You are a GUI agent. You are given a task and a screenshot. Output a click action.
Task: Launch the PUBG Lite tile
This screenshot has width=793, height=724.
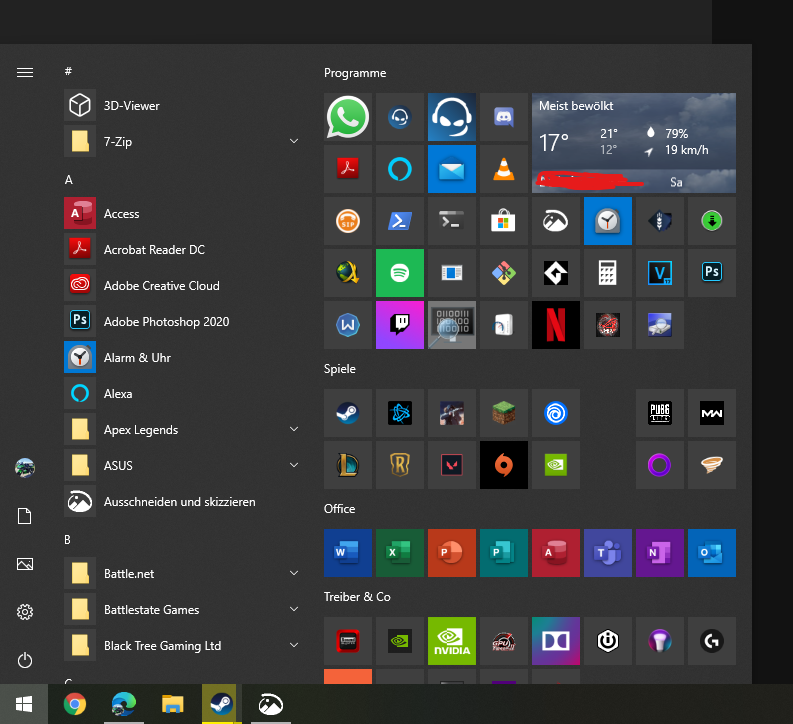click(x=659, y=413)
